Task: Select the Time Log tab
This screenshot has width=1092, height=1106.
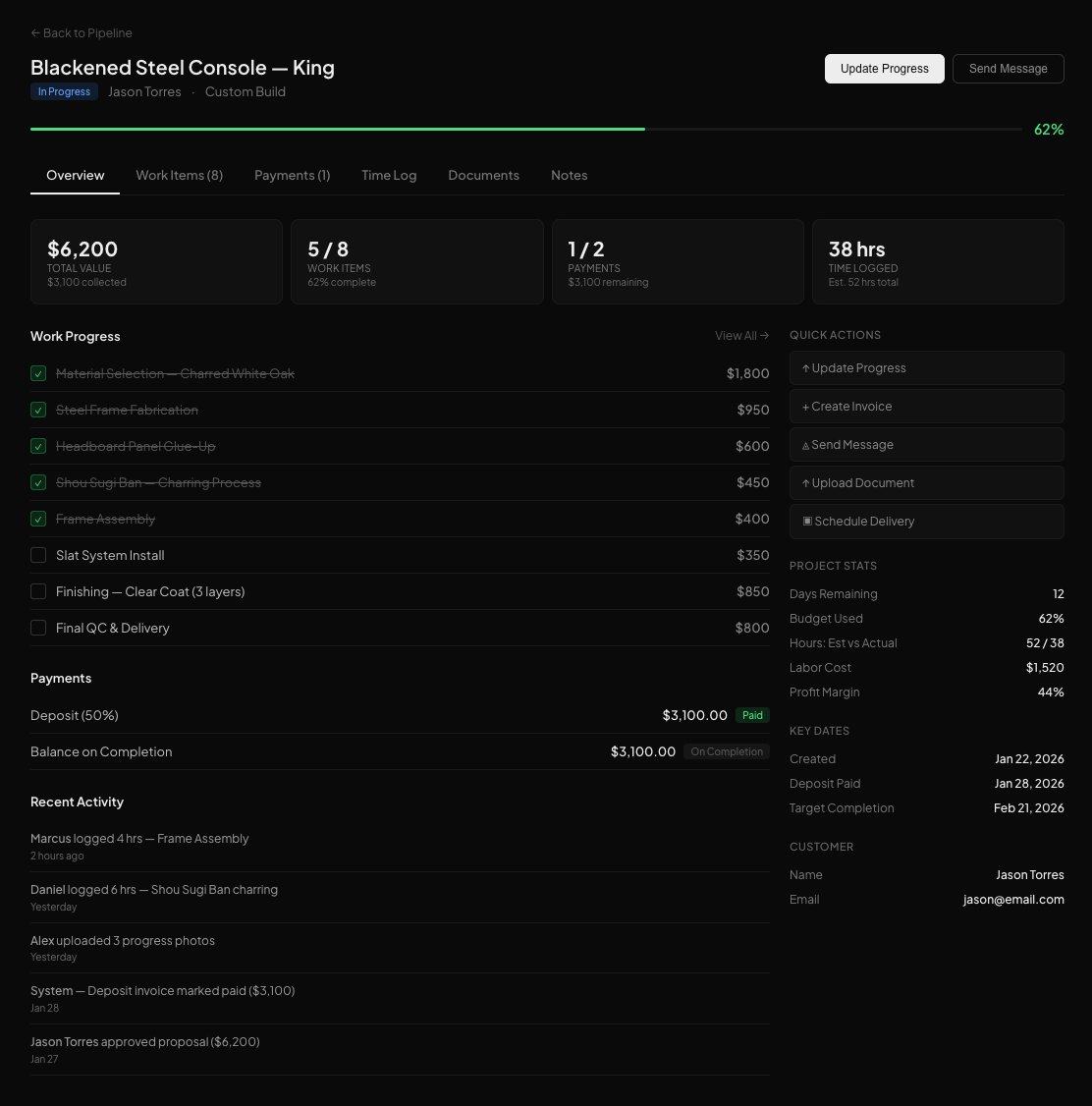Action: (x=389, y=176)
